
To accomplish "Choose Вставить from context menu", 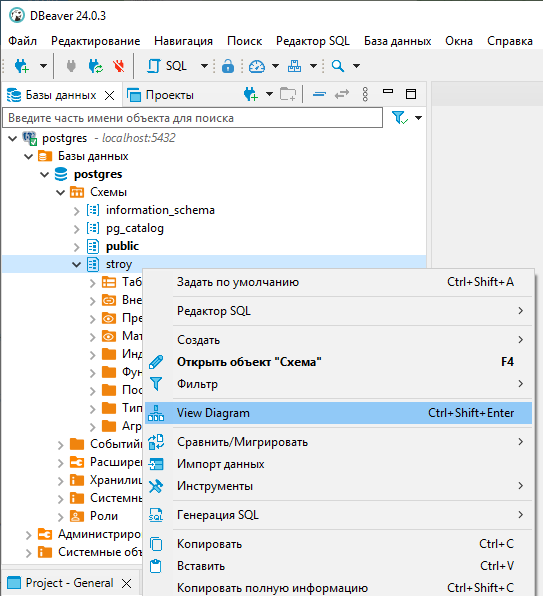I will point(338,566).
